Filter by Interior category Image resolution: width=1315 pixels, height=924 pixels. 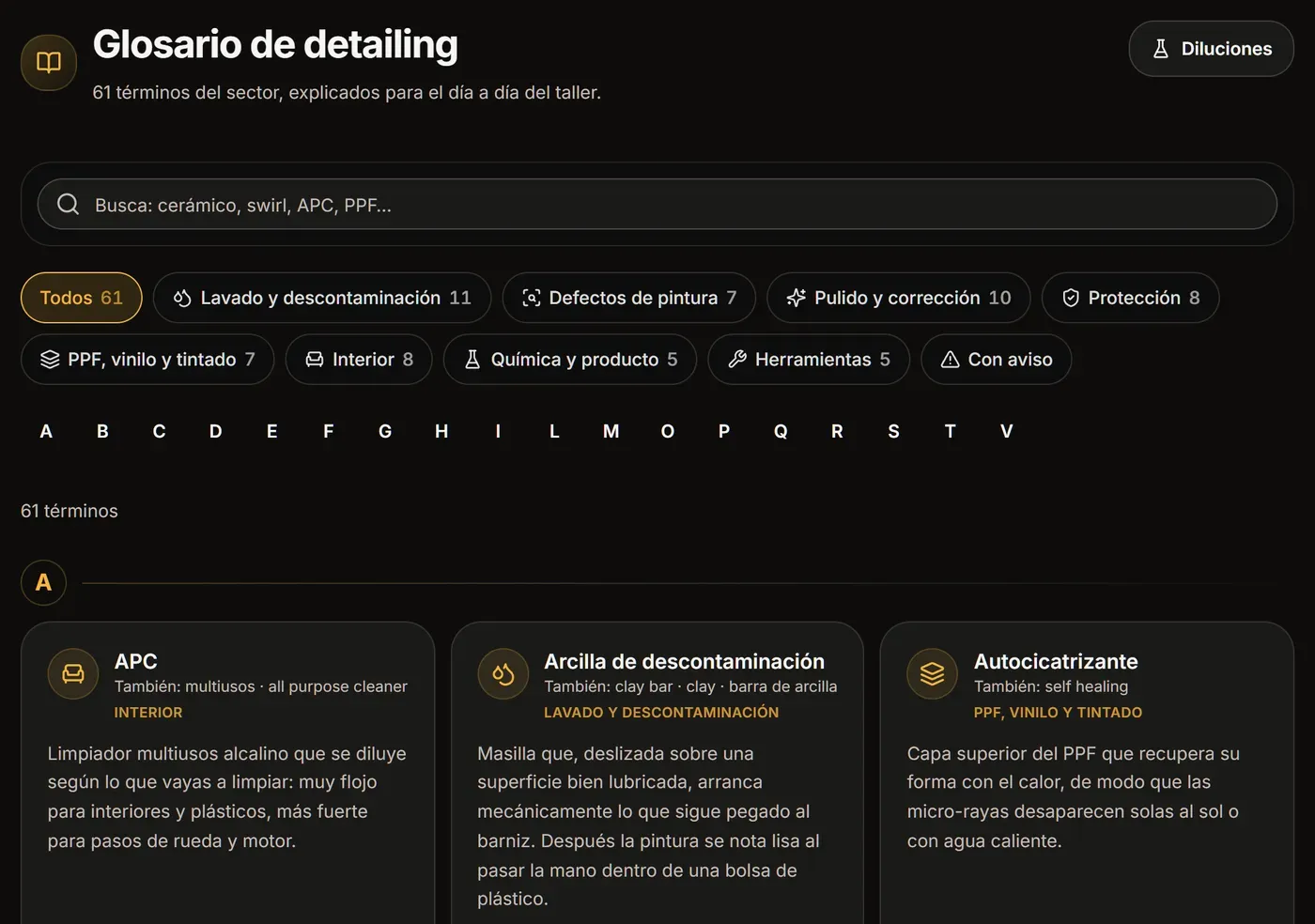pyautogui.click(x=359, y=360)
